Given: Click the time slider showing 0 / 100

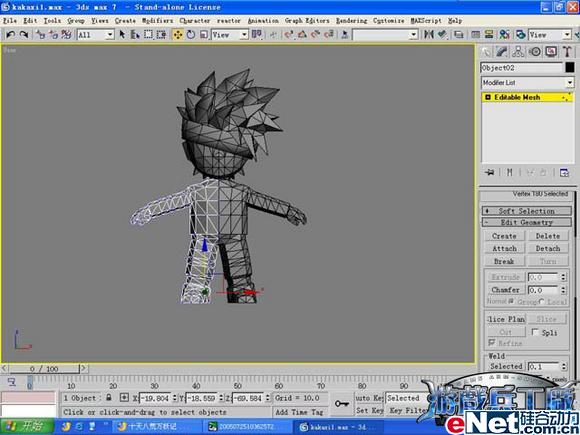Looking at the screenshot, I should [x=44, y=368].
